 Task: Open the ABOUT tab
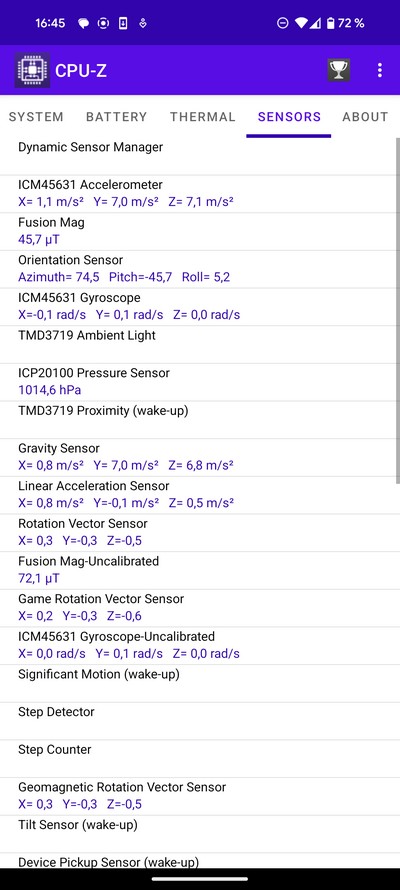(365, 117)
